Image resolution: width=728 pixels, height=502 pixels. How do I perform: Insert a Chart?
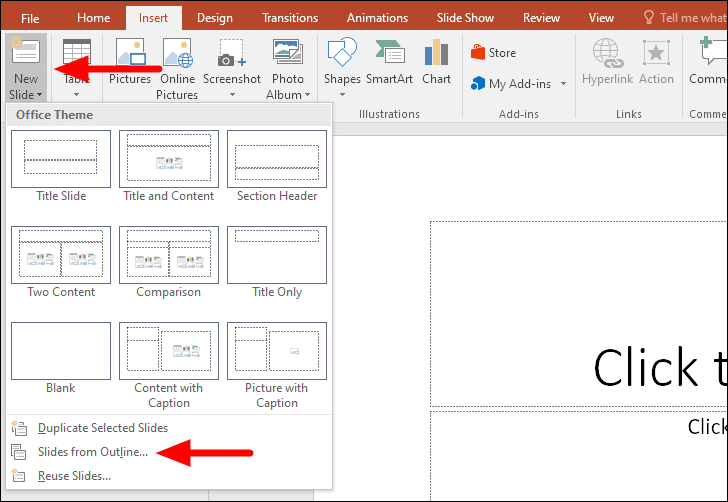click(436, 61)
